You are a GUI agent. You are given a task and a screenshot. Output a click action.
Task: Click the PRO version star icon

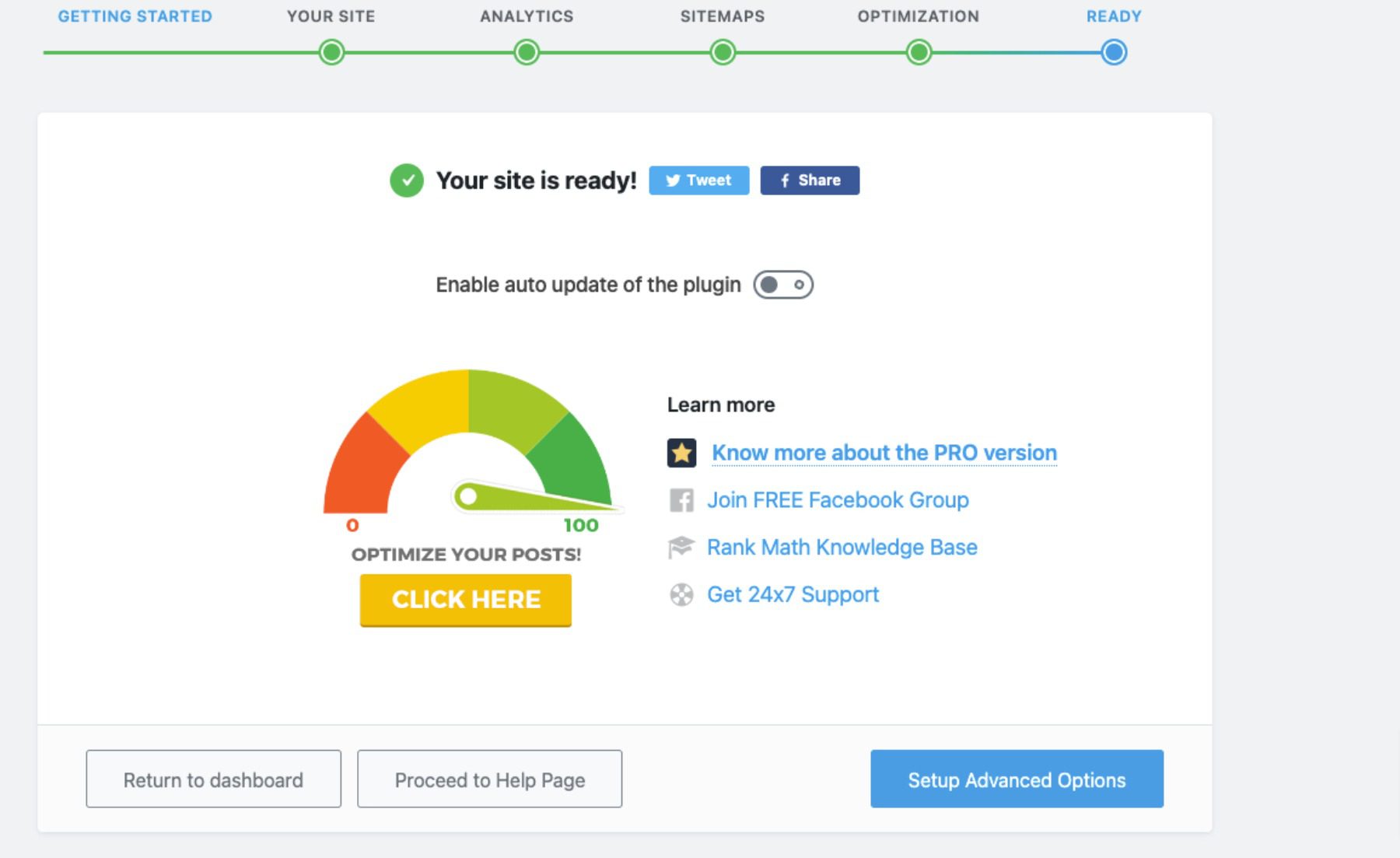[x=681, y=453]
